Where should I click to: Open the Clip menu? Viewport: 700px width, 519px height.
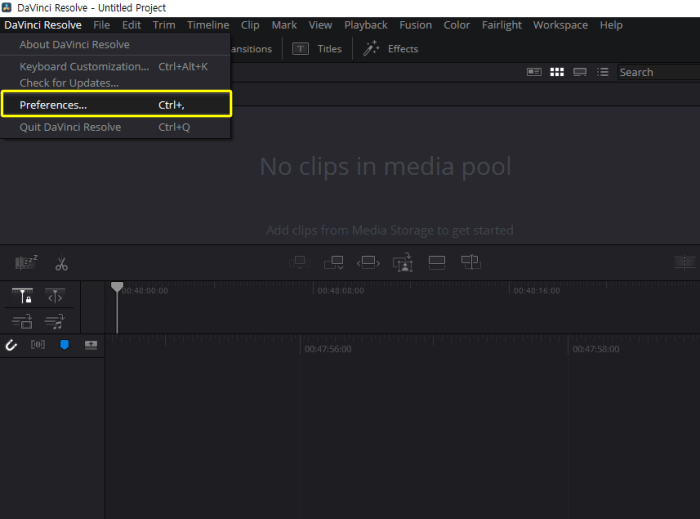coord(250,25)
